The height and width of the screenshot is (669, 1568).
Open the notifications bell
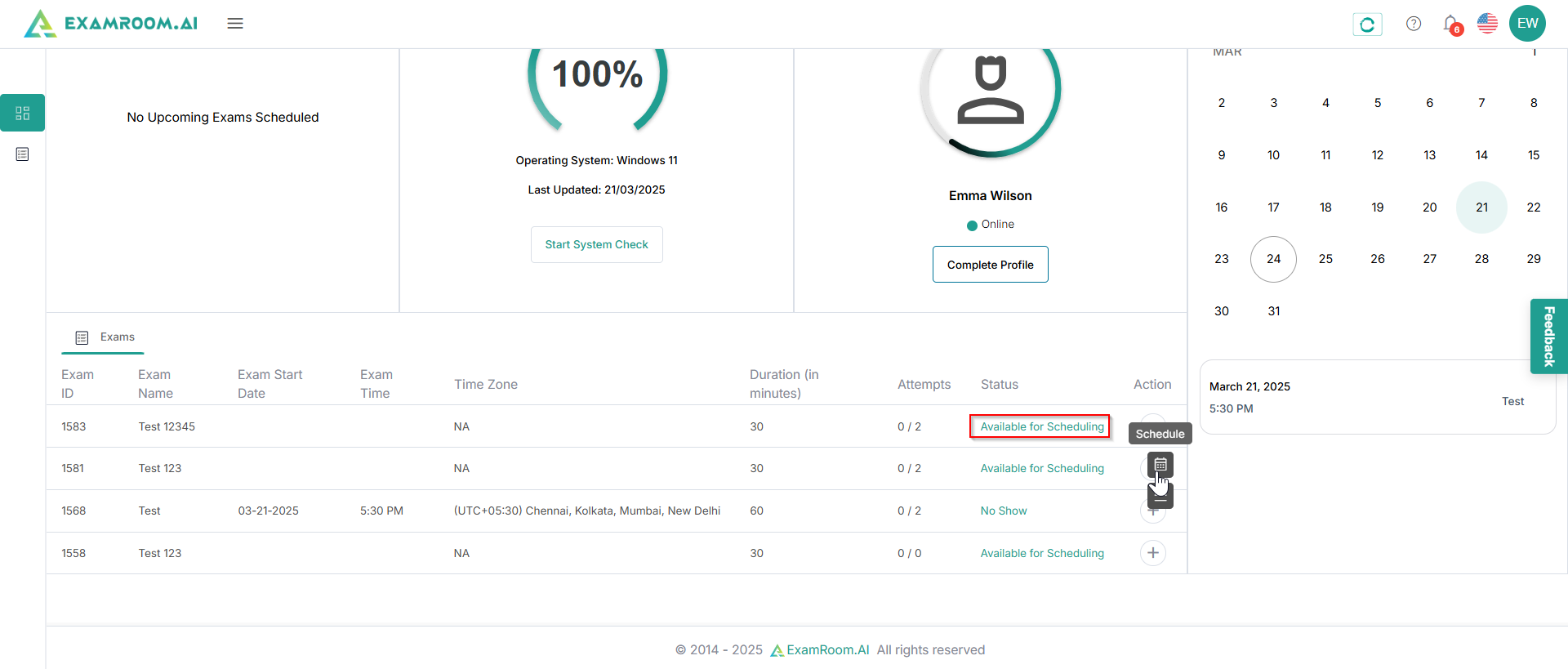click(1451, 25)
